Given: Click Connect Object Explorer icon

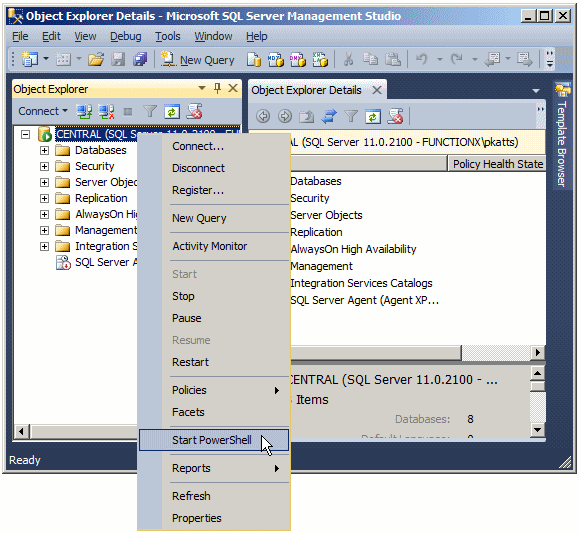Looking at the screenshot, I should pyautogui.click(x=84, y=111).
